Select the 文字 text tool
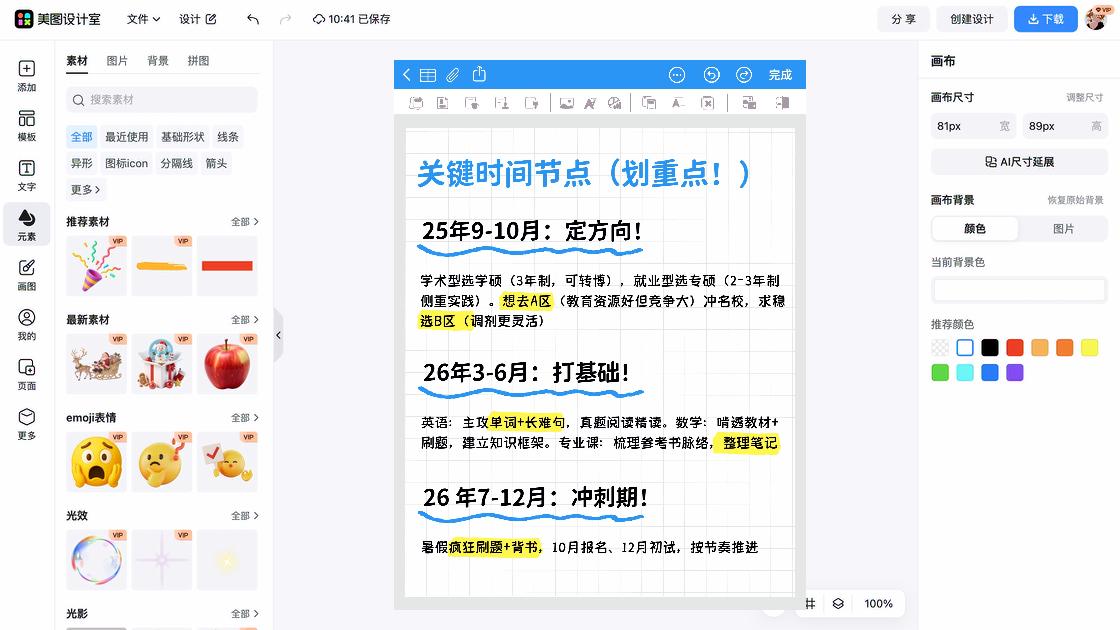Viewport: 1120px width, 630px height. [x=26, y=175]
